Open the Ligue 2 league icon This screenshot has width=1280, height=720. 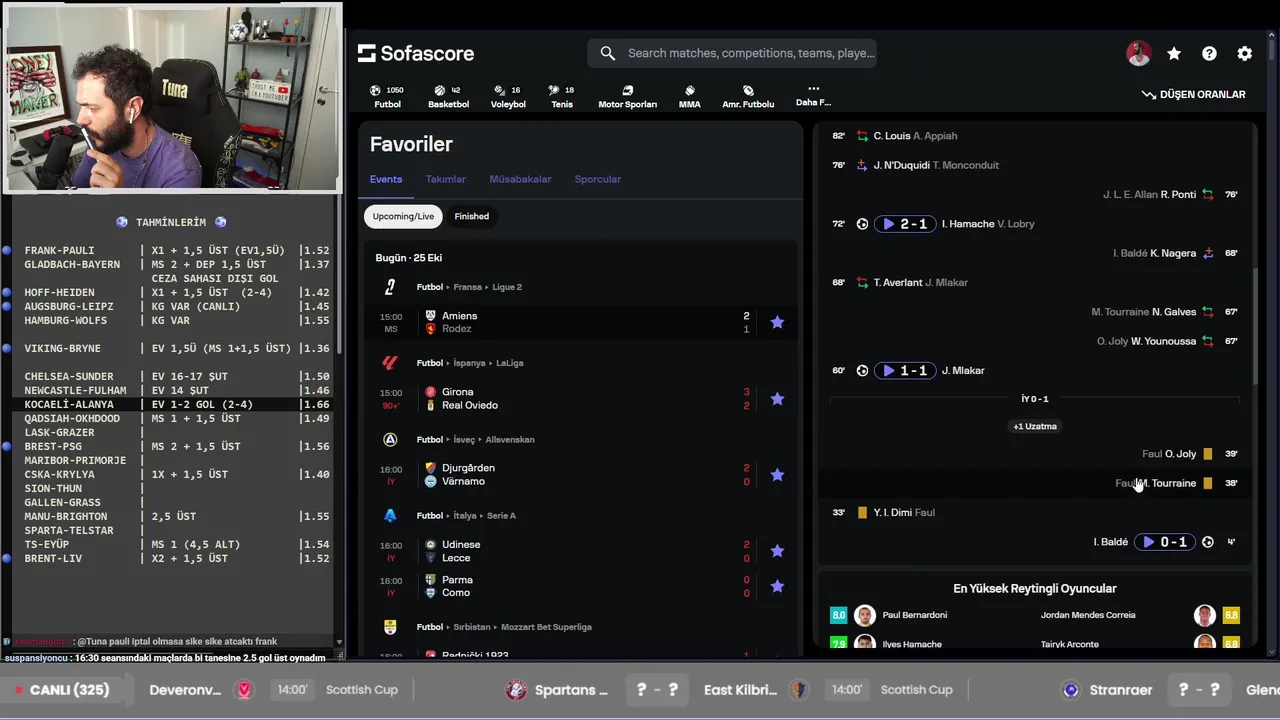(390, 287)
